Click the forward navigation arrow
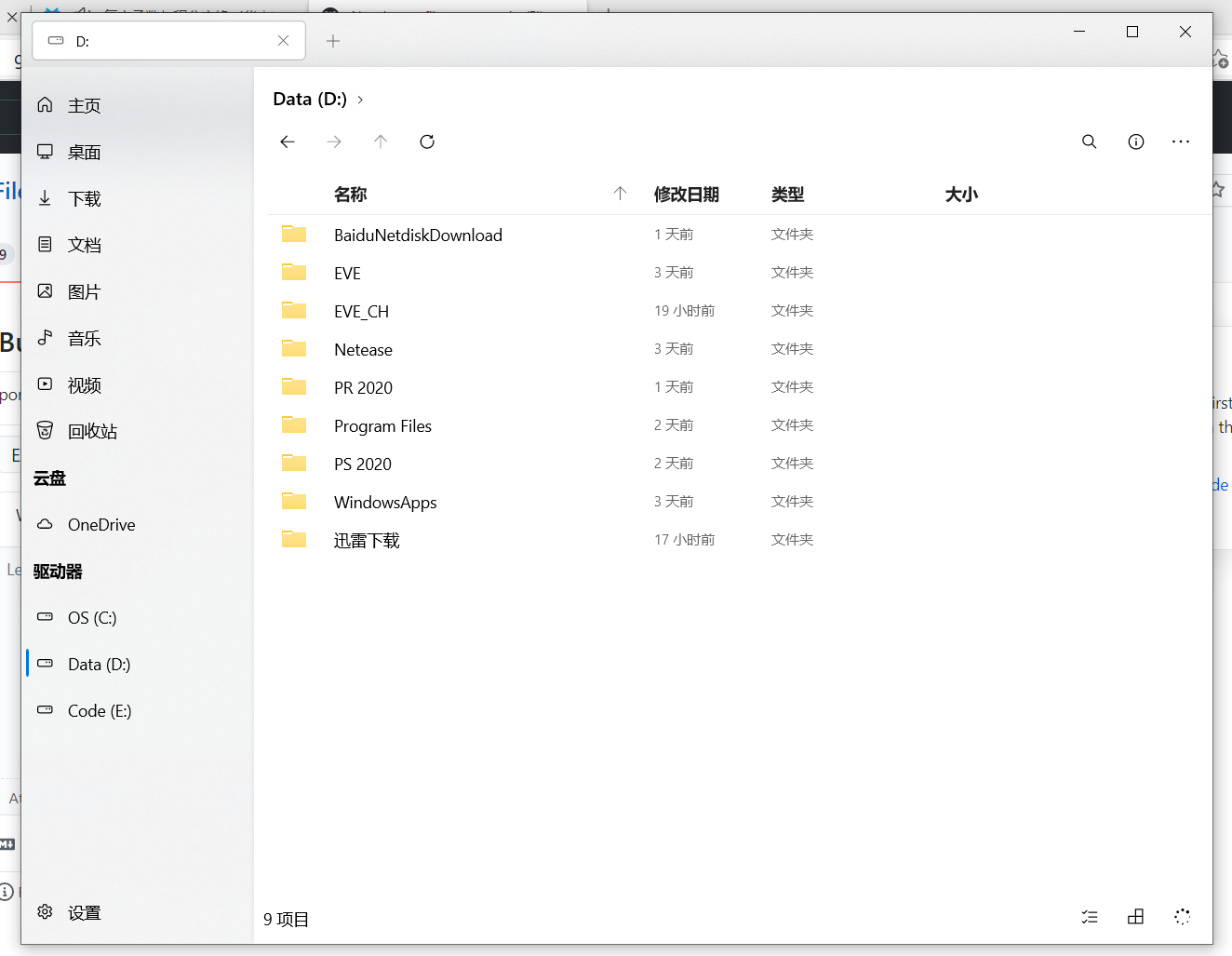The height and width of the screenshot is (956, 1232). click(x=334, y=141)
